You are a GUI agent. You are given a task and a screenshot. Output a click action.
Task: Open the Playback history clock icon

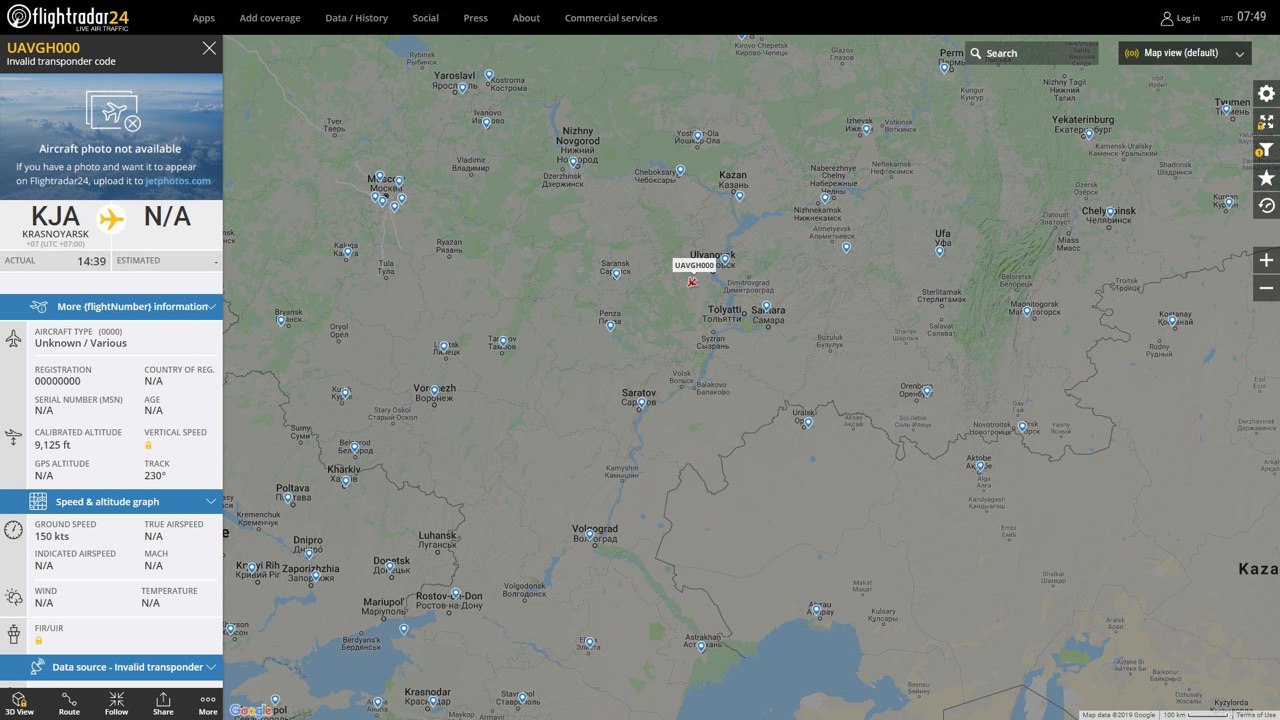tap(1266, 205)
